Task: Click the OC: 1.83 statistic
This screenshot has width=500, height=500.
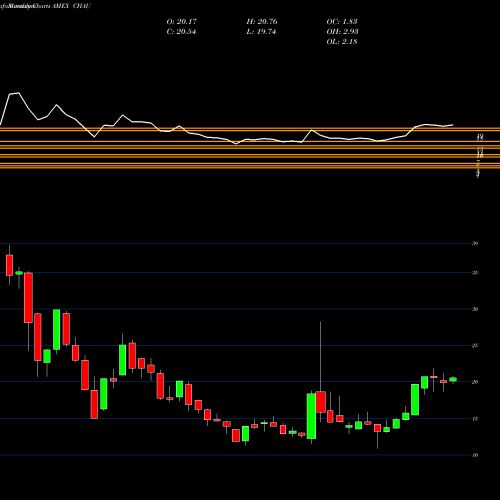Action: pos(342,22)
